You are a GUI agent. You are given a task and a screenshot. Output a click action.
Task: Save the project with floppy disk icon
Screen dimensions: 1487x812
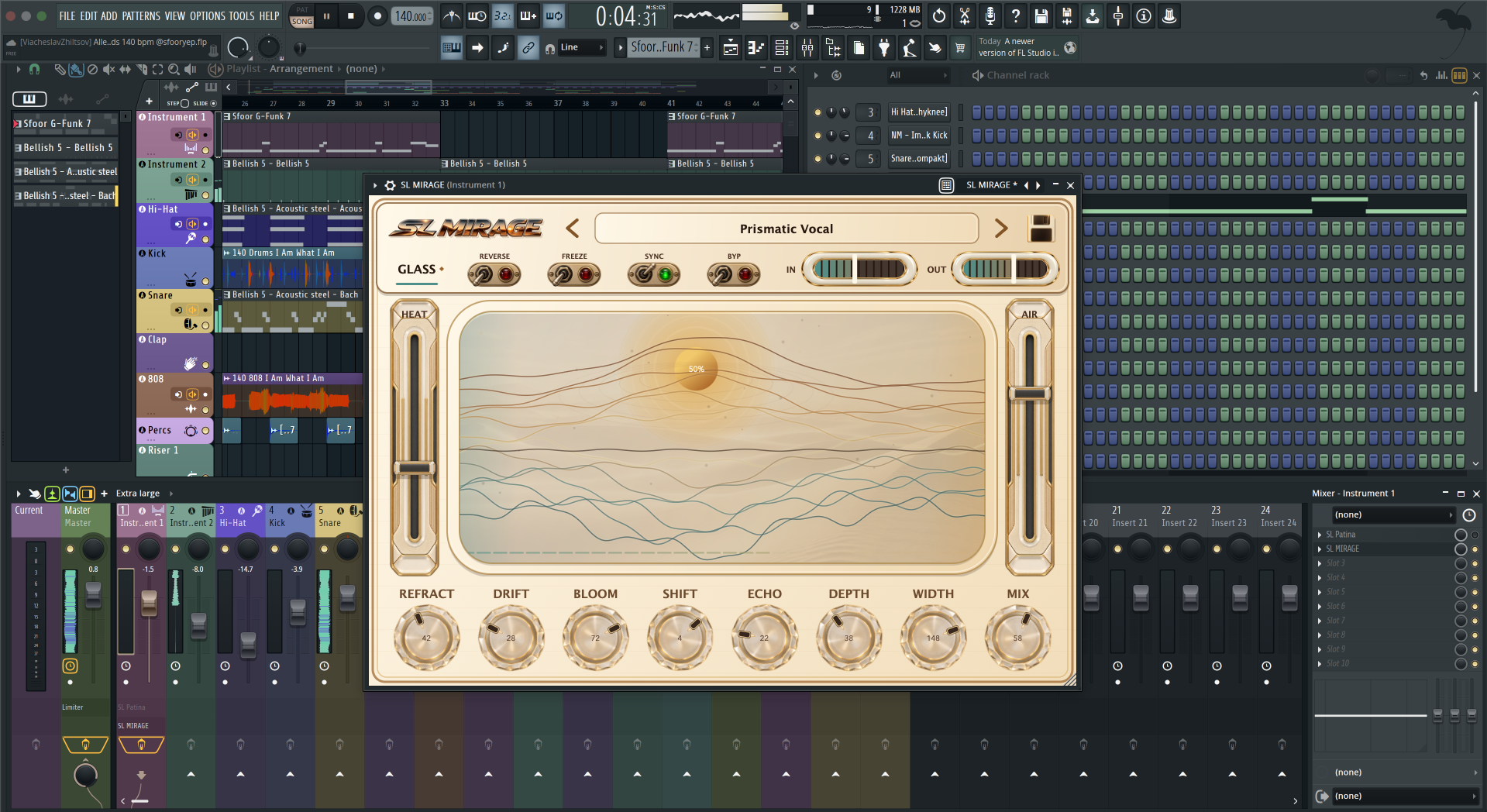[x=1041, y=15]
